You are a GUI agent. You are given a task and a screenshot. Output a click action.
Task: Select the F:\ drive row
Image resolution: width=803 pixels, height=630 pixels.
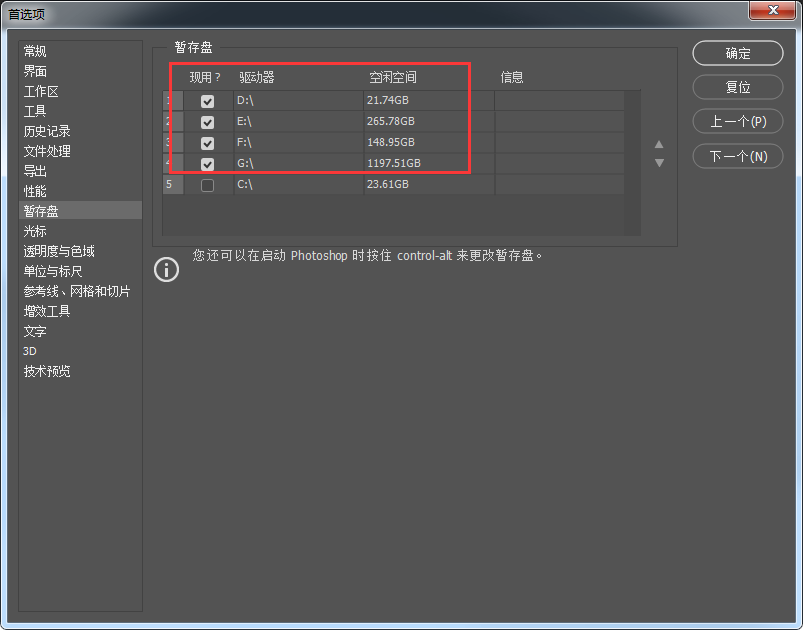(x=393, y=142)
